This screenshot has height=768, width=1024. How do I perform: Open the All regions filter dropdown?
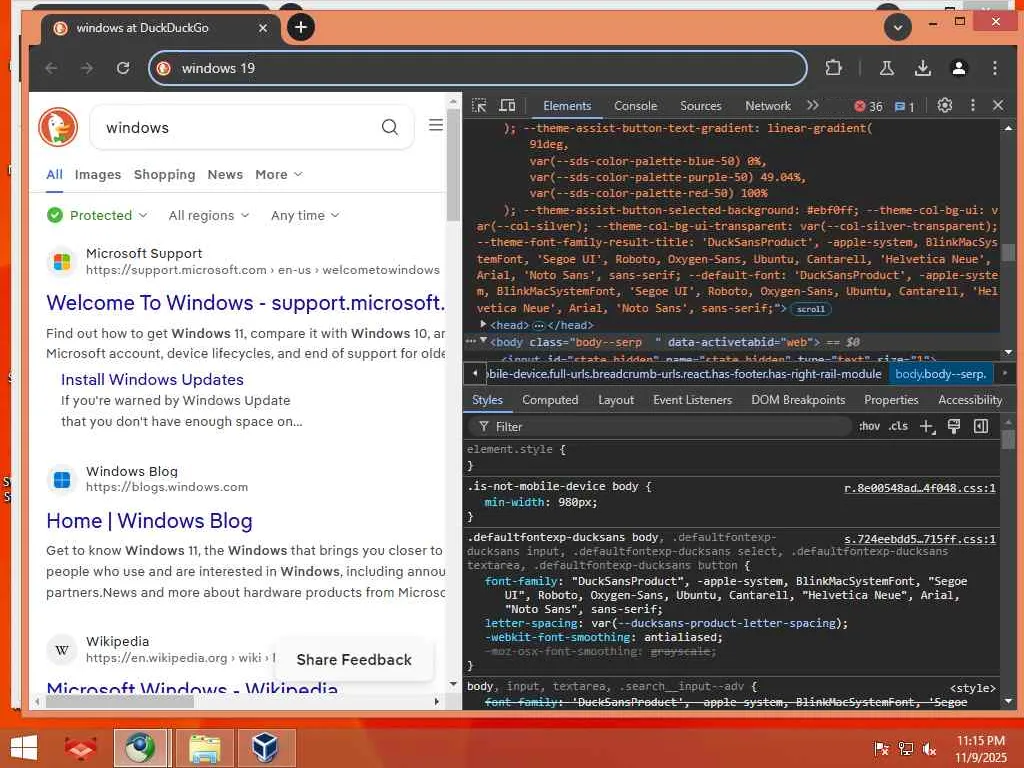[209, 215]
